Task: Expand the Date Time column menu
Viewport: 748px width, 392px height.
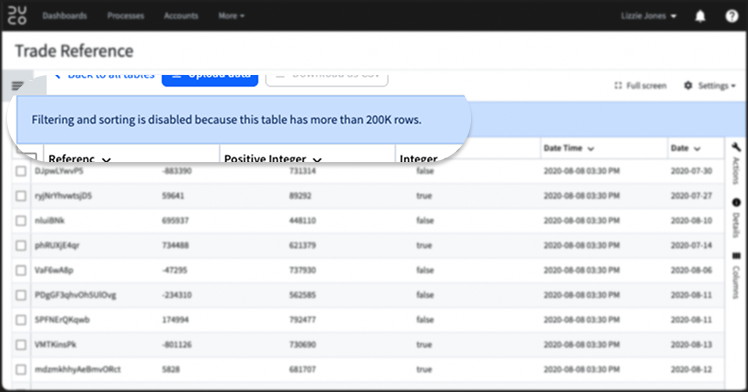Action: 591,148
